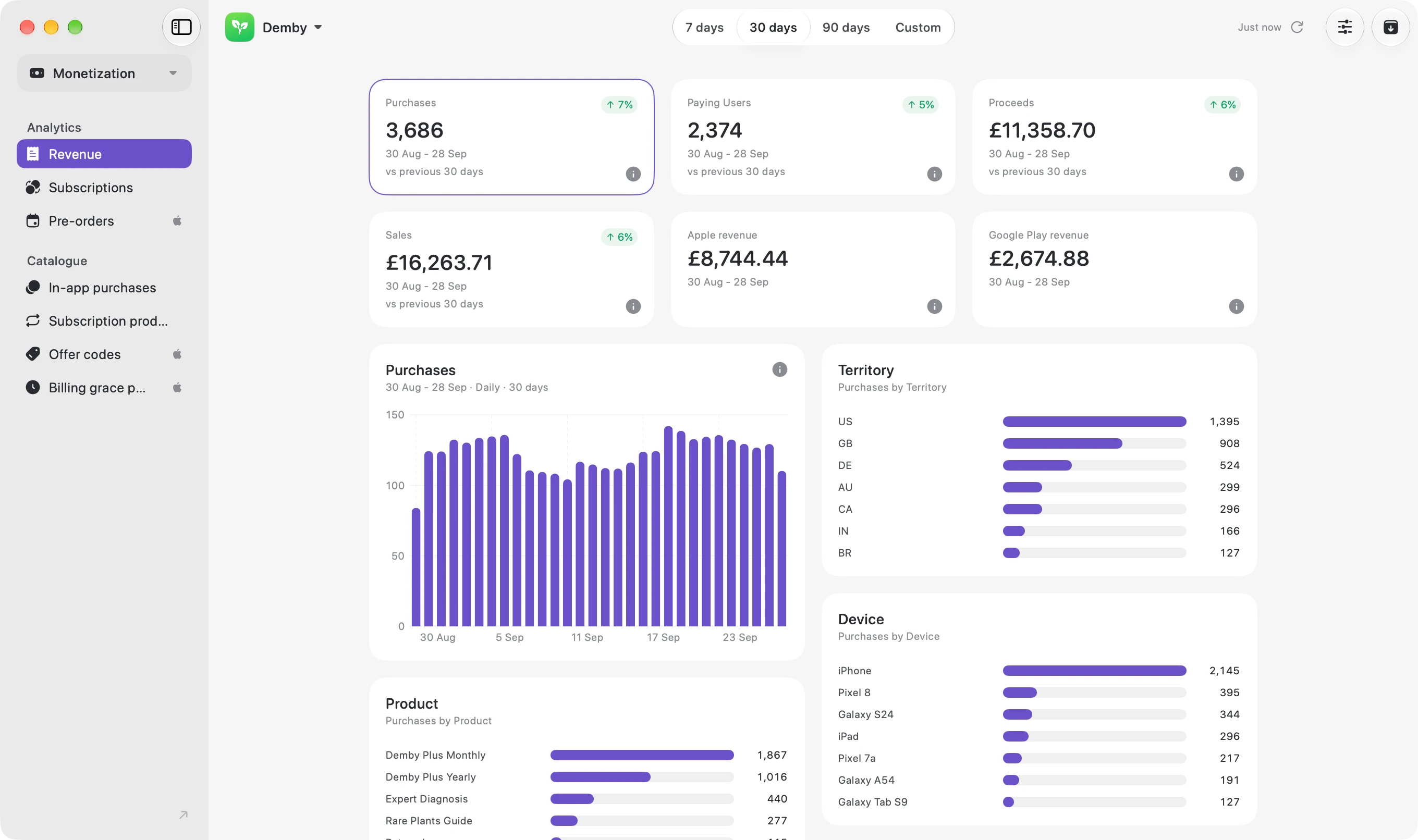
Task: Click the Pixel 8 device row
Action: tap(1038, 692)
